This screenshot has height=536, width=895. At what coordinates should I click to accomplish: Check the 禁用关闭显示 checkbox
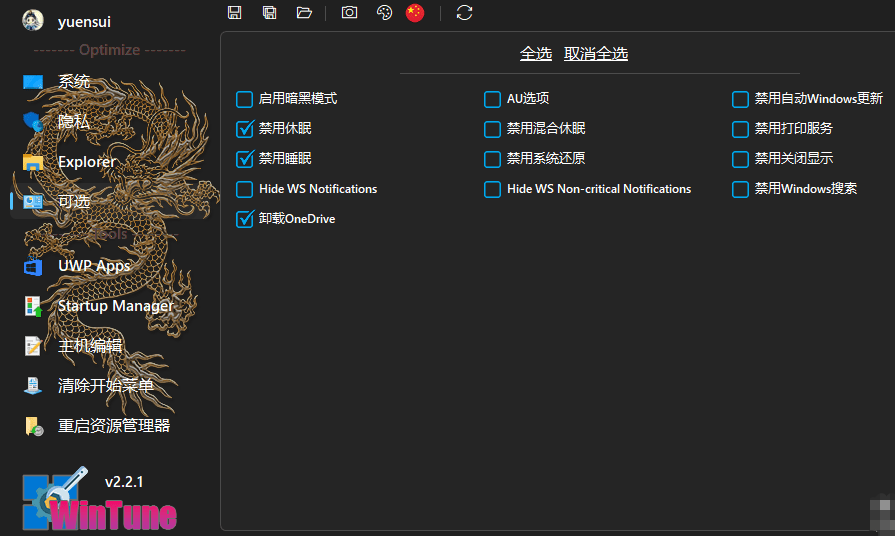coord(740,159)
